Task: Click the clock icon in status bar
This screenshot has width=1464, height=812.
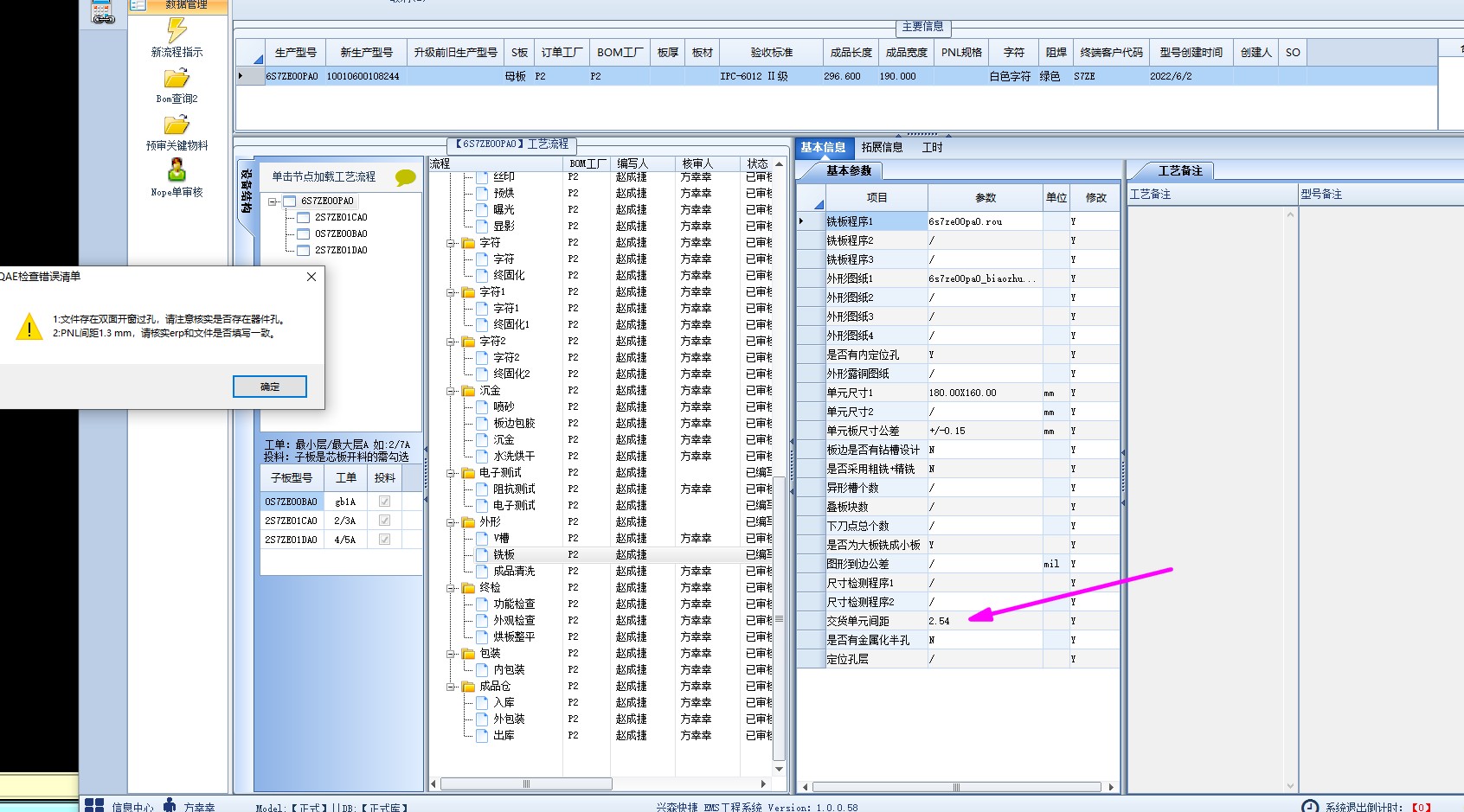Action: point(1310,806)
